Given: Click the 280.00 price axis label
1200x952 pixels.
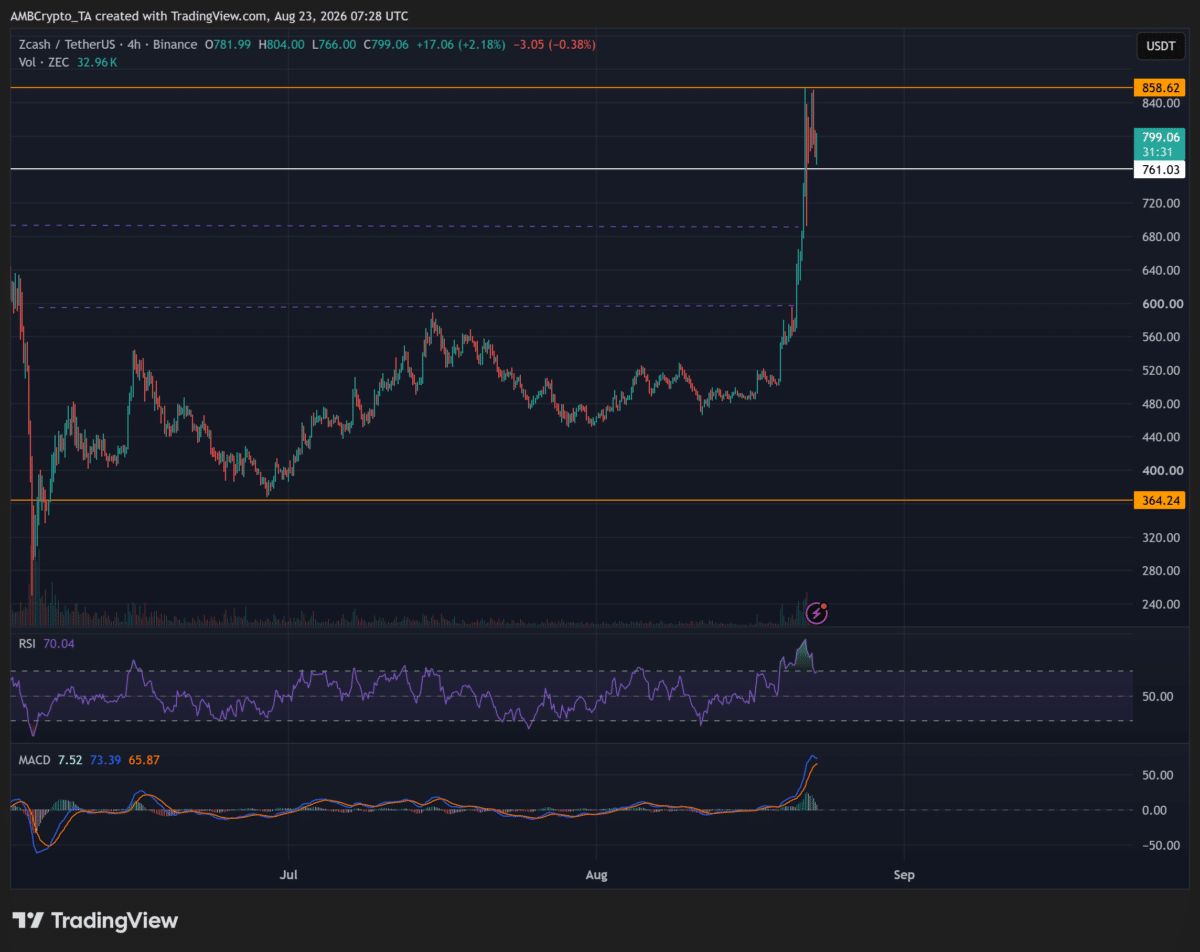Looking at the screenshot, I should pyautogui.click(x=1162, y=571).
